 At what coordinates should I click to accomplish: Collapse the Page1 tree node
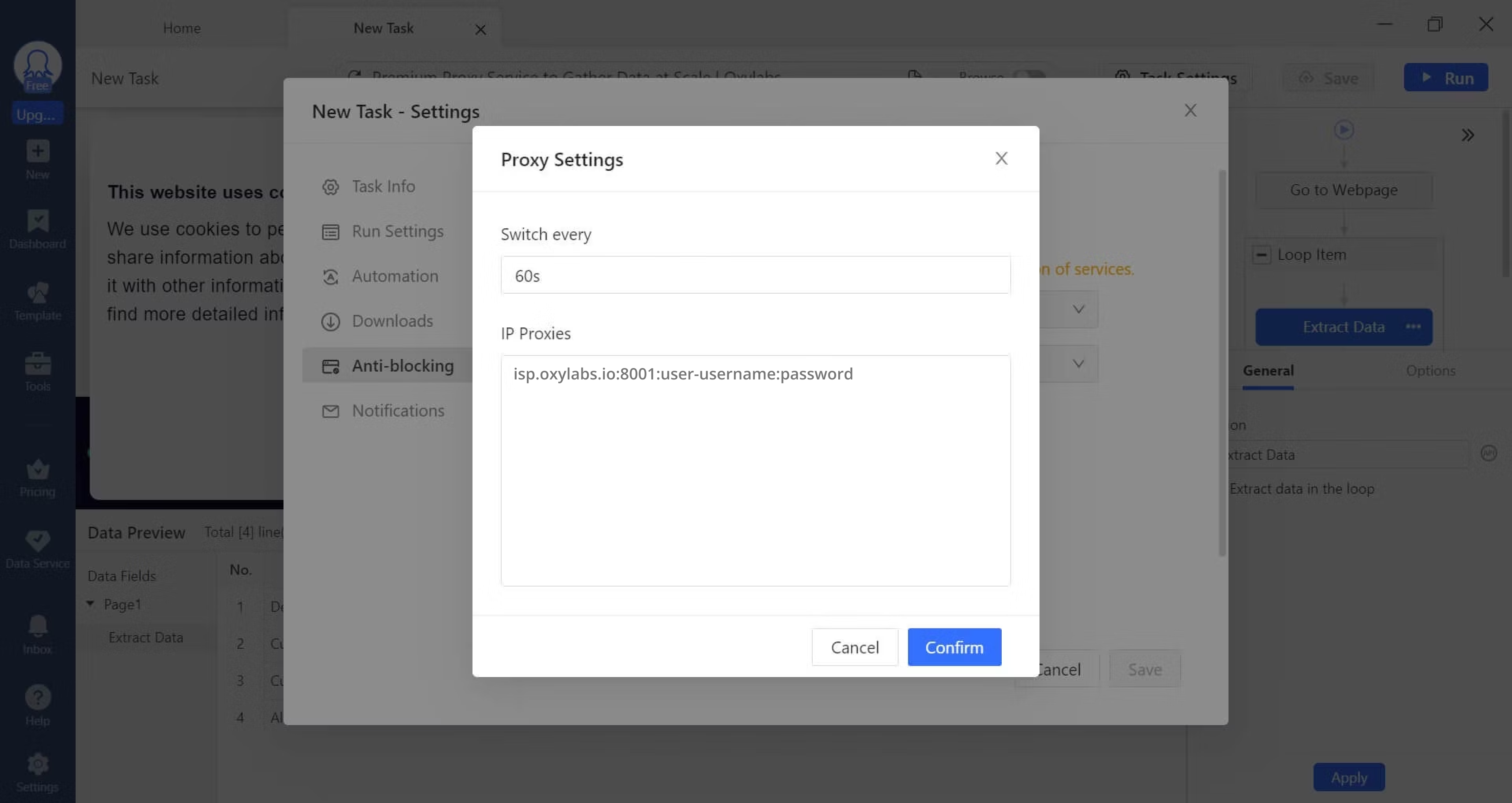pos(91,603)
